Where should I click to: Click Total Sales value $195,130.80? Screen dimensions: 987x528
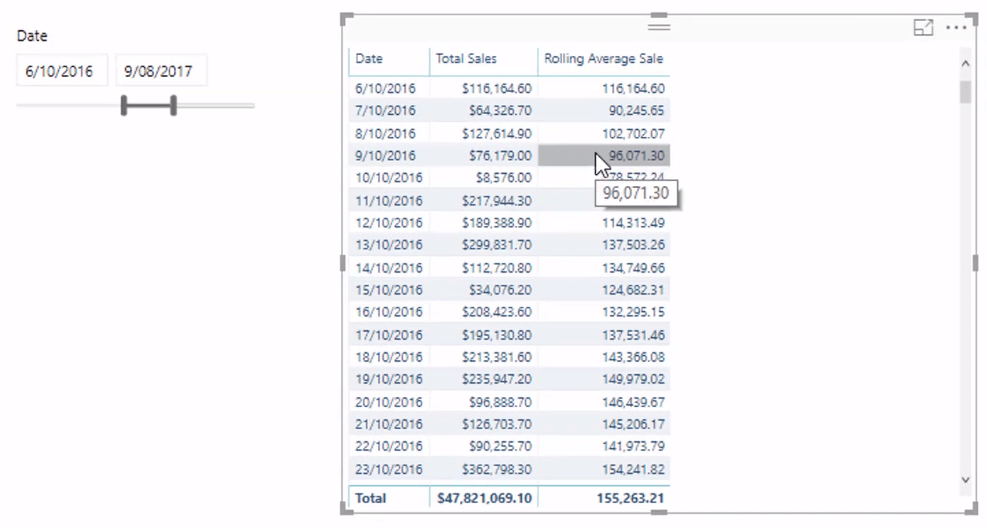pos(497,335)
